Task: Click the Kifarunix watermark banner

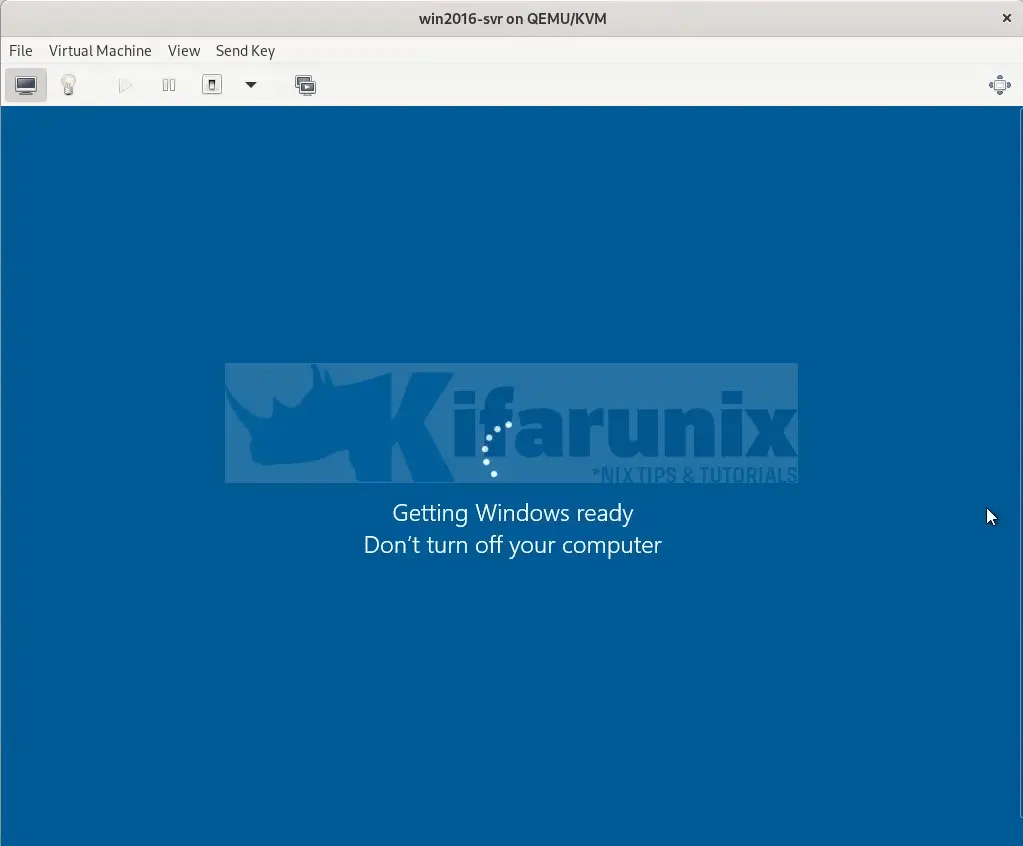Action: [511, 423]
